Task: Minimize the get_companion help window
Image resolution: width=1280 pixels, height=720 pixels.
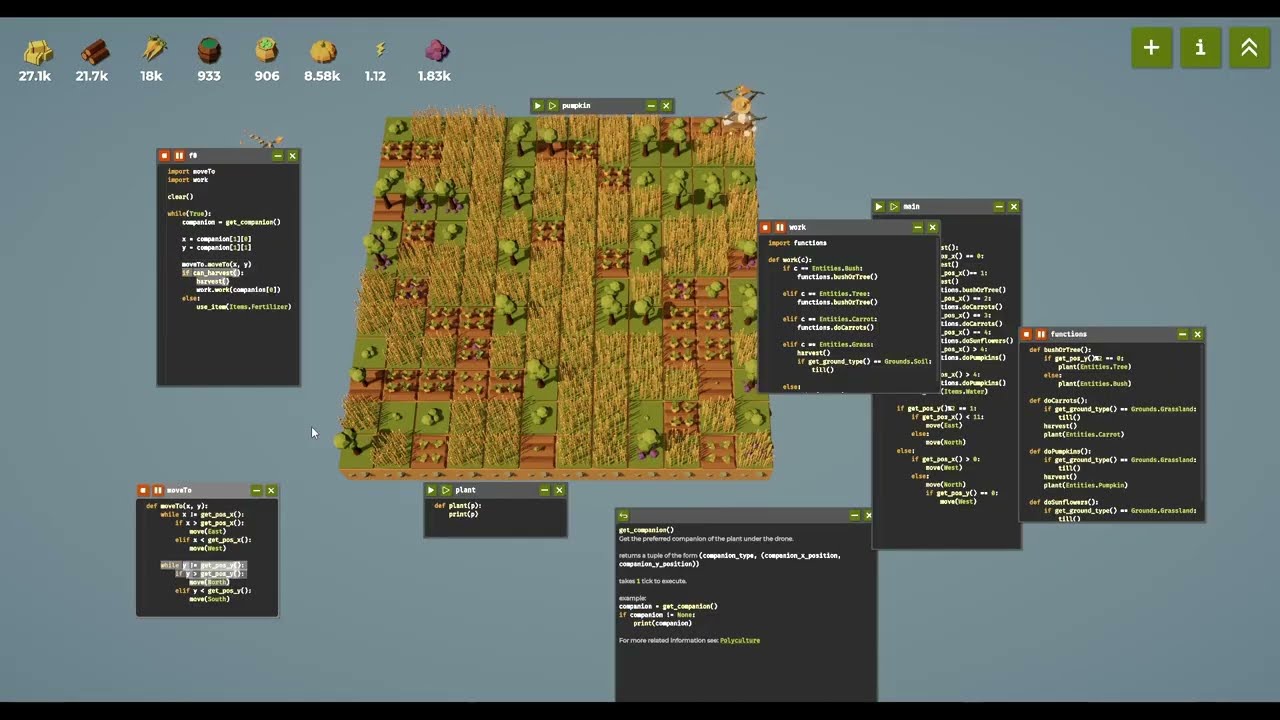Action: 854,516
